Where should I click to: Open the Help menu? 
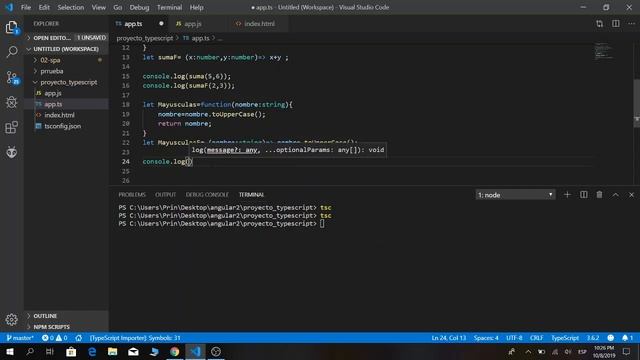[x=196, y=7]
